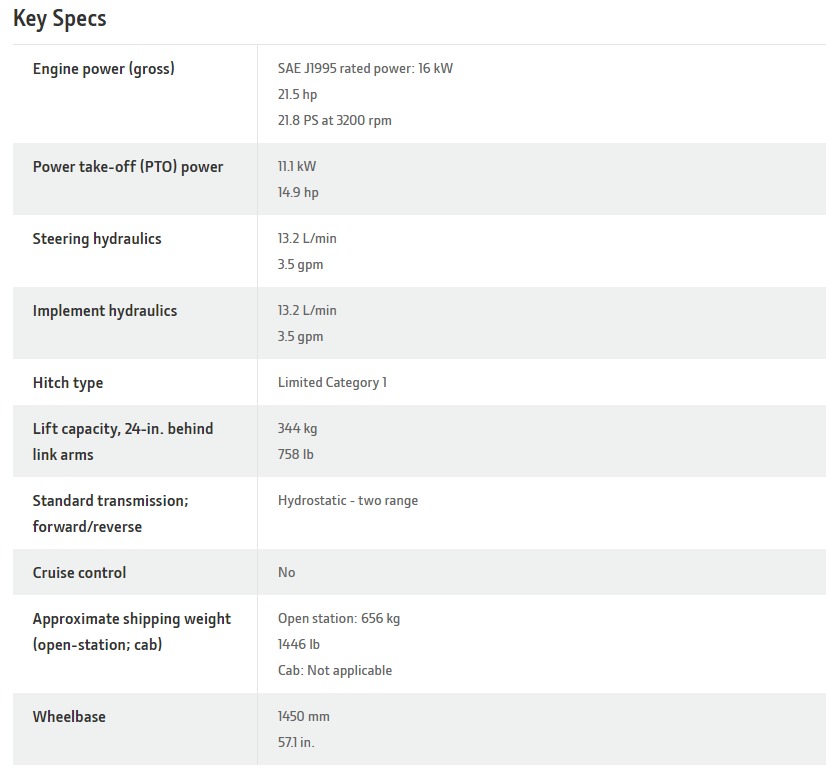Click the 21.8 PS at 3200 rpm text
The height and width of the screenshot is (781, 826).
click(x=334, y=121)
